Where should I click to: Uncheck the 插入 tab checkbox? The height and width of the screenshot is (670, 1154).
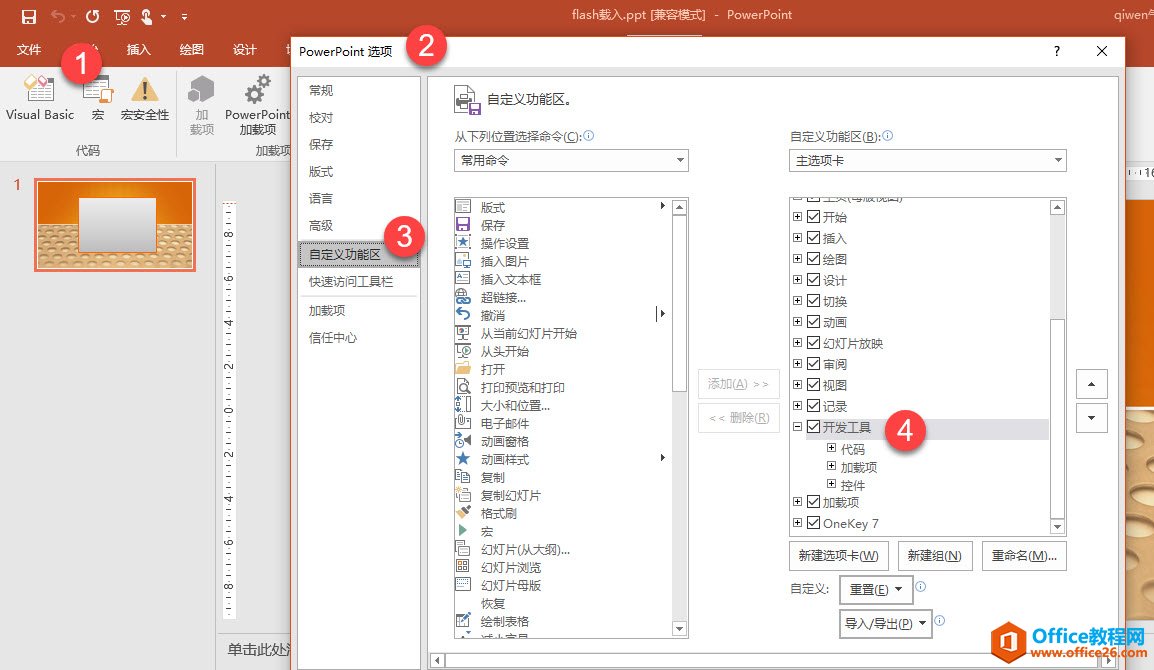[813, 238]
